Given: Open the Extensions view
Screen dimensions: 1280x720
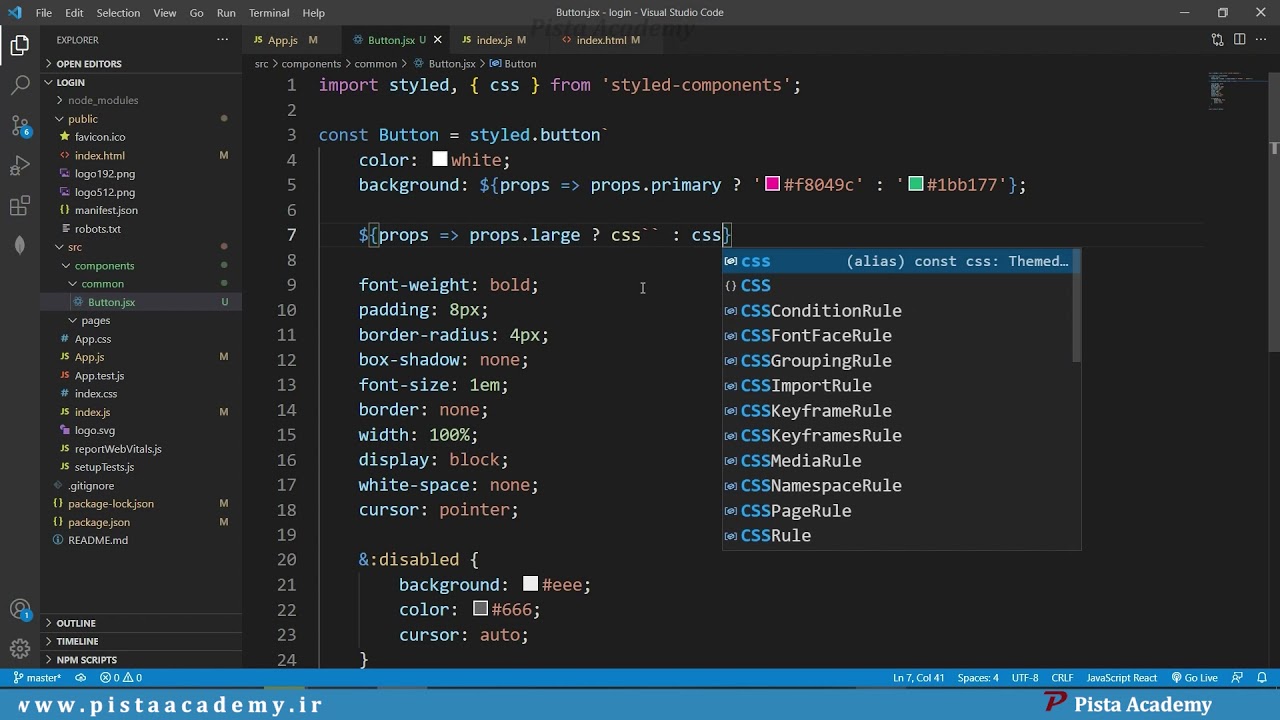Looking at the screenshot, I should click(x=20, y=206).
